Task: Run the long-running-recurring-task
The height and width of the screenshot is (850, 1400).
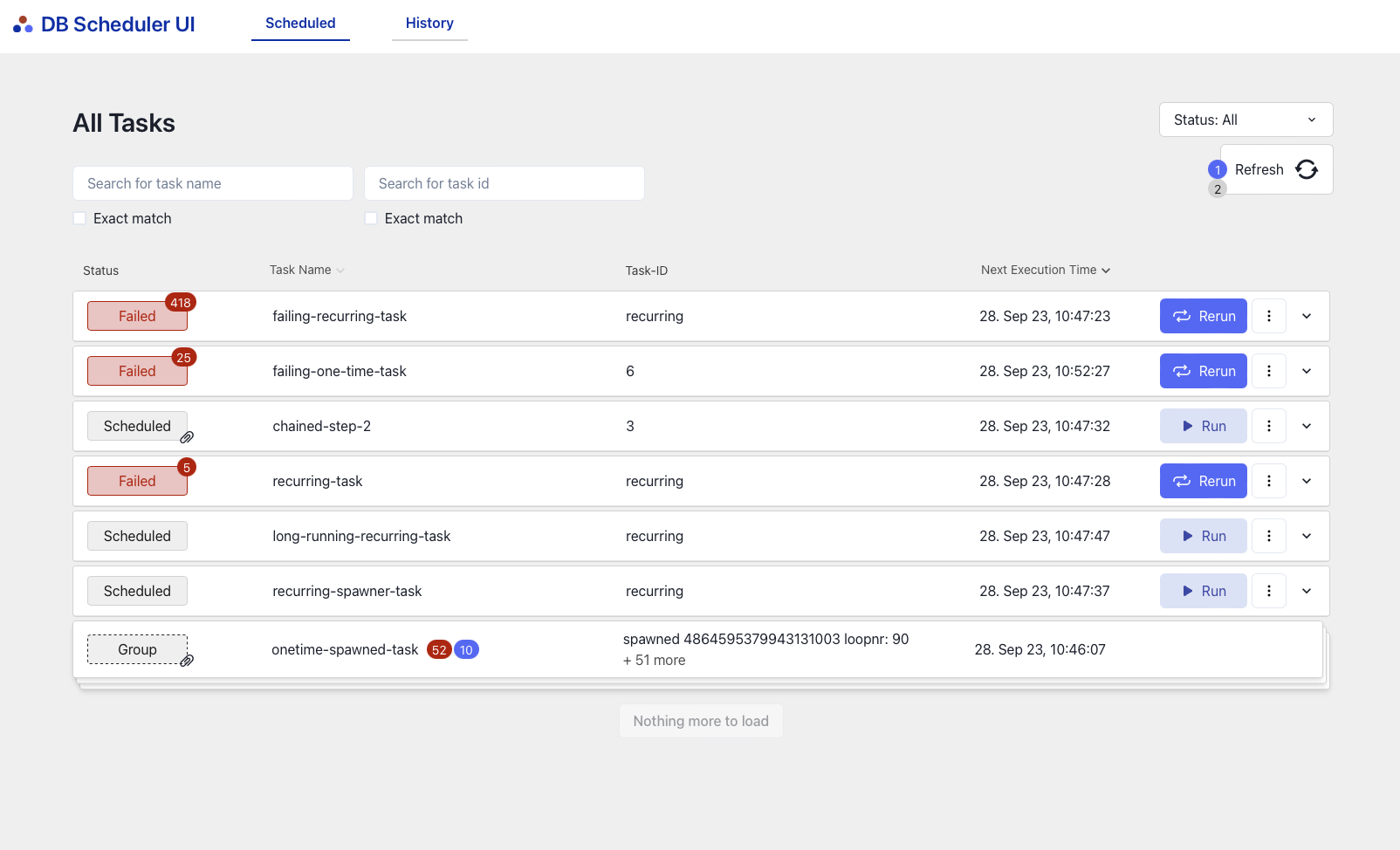Action: tap(1204, 536)
